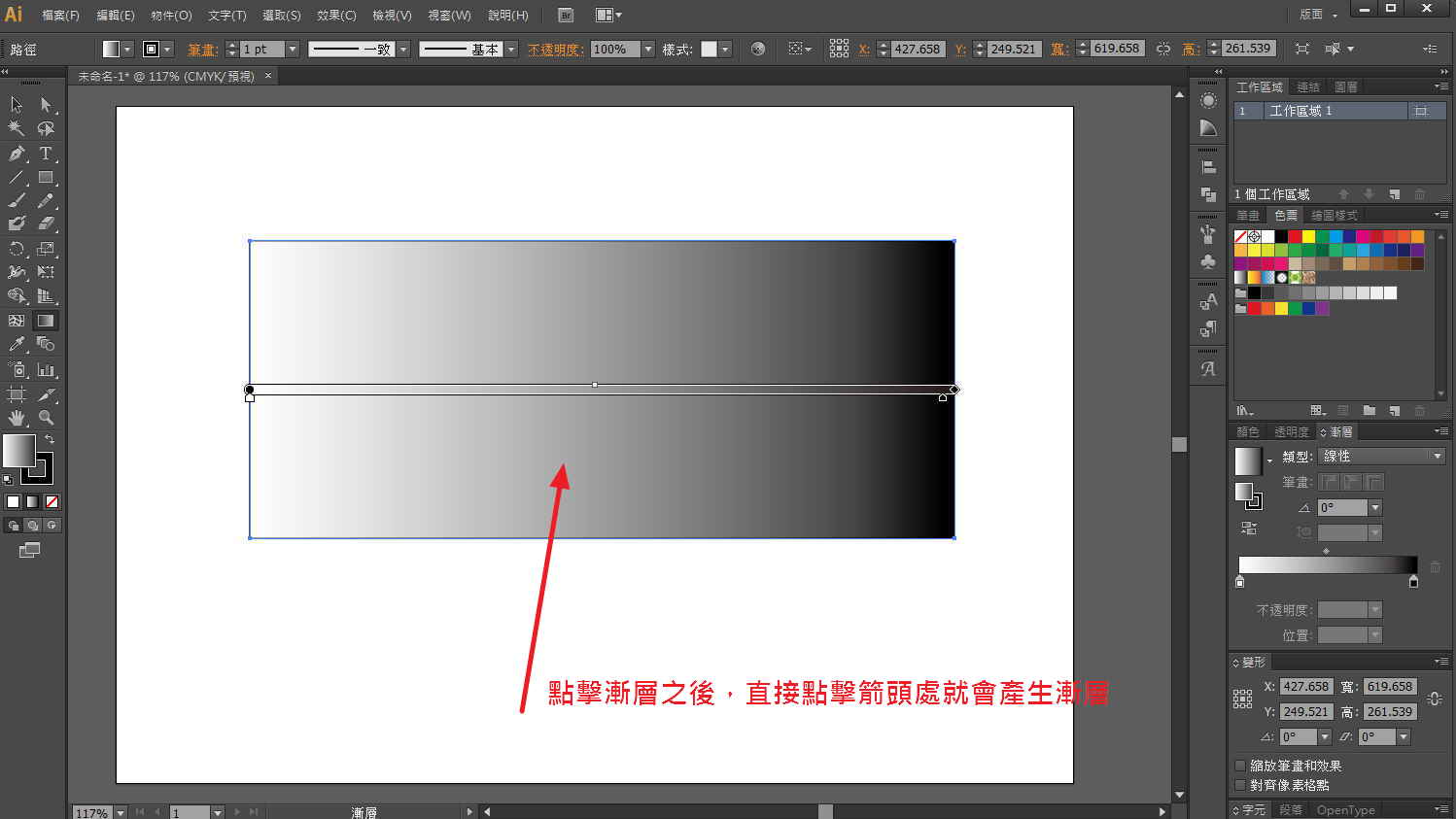Swap fill and stroke colors
Image resolution: width=1456 pixels, height=819 pixels.
(50, 440)
